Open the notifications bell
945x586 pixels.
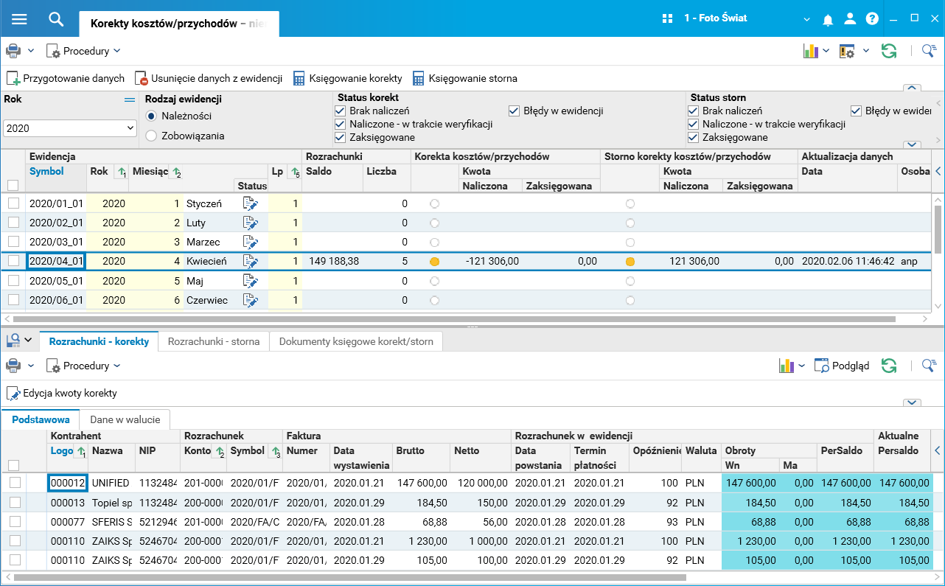(x=828, y=19)
